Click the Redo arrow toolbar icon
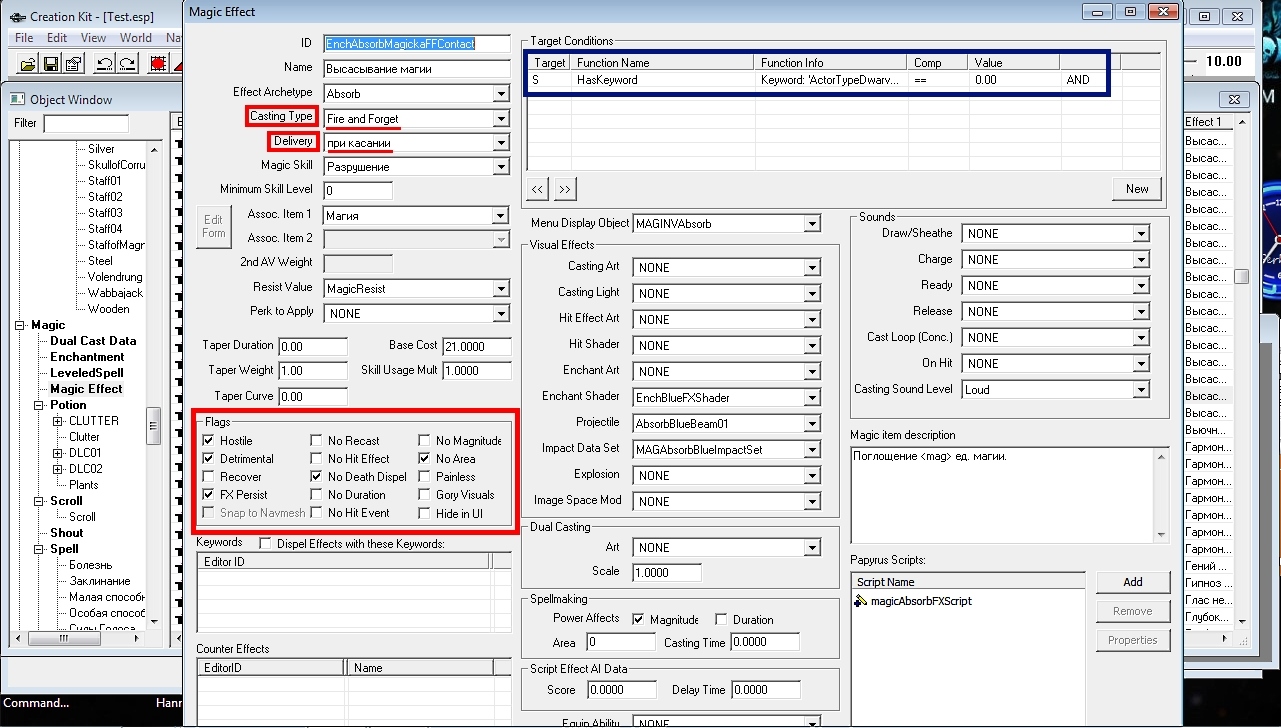Screen dimensions: 1281x728 coord(127,64)
